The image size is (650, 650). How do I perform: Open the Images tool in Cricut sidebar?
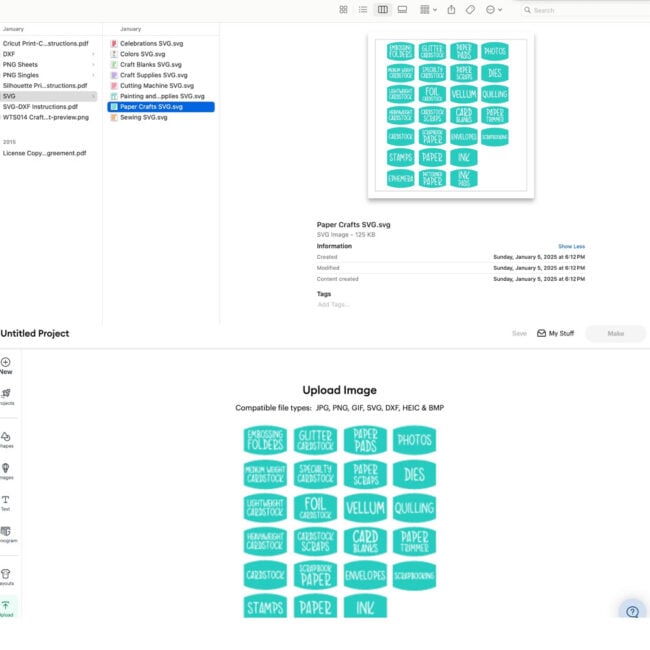tap(6, 471)
